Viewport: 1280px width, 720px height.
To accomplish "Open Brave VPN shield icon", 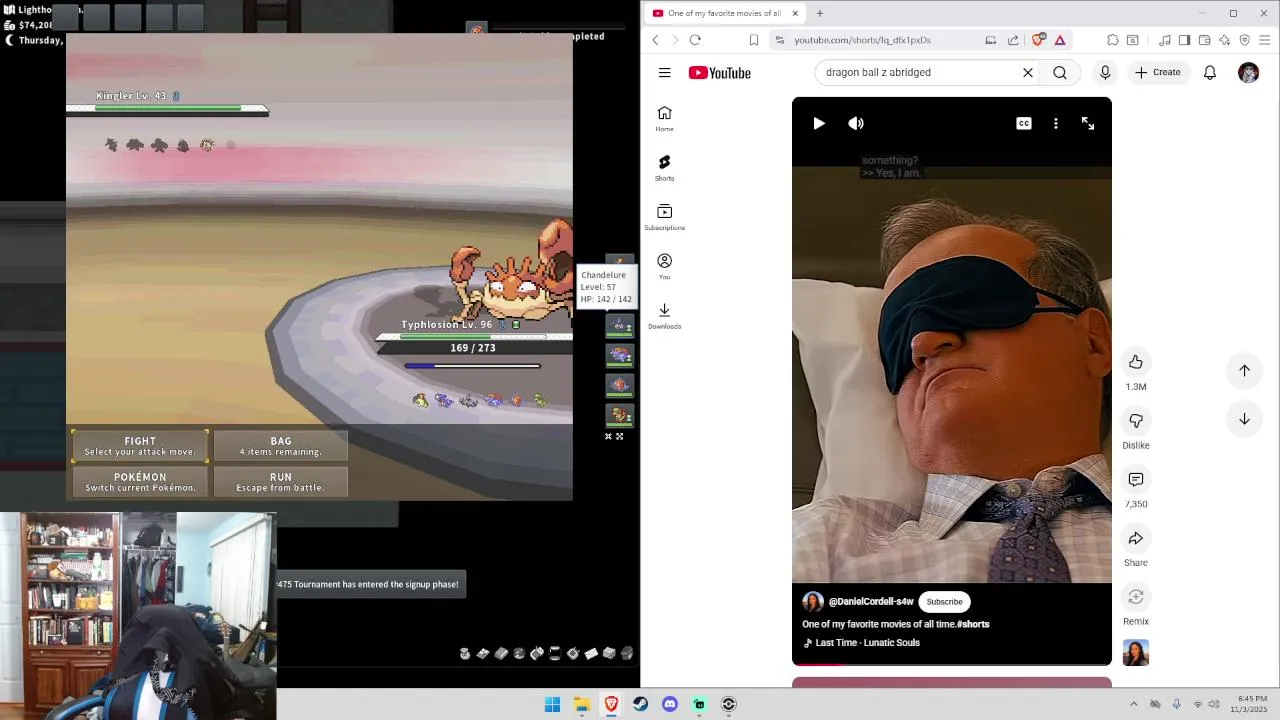I will (1245, 40).
